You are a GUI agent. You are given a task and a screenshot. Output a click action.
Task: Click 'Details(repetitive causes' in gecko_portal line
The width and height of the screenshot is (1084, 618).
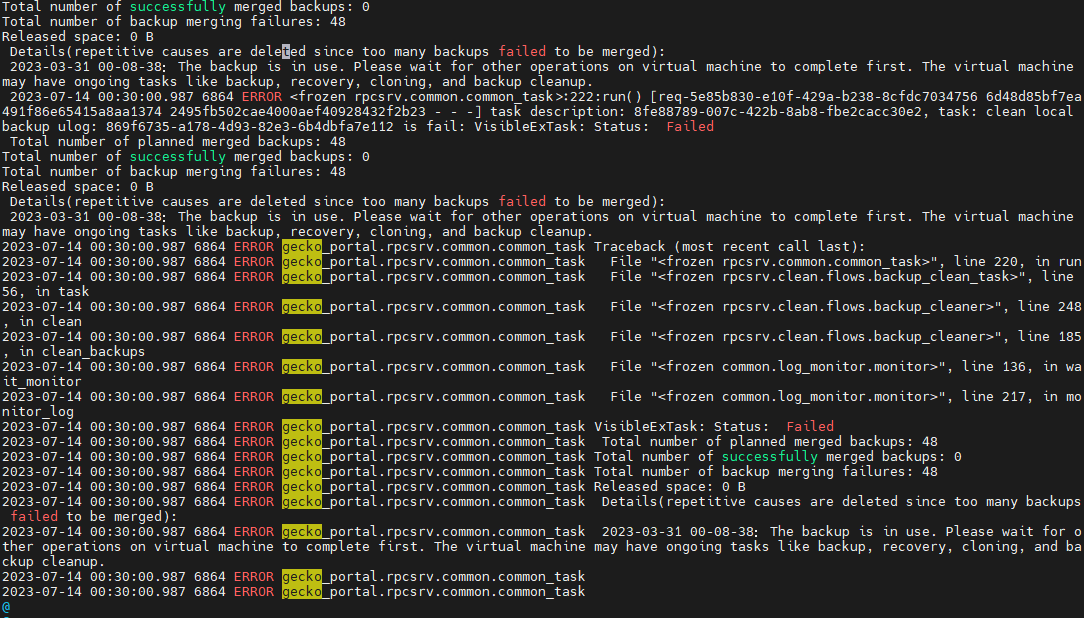pyautogui.click(x=702, y=502)
